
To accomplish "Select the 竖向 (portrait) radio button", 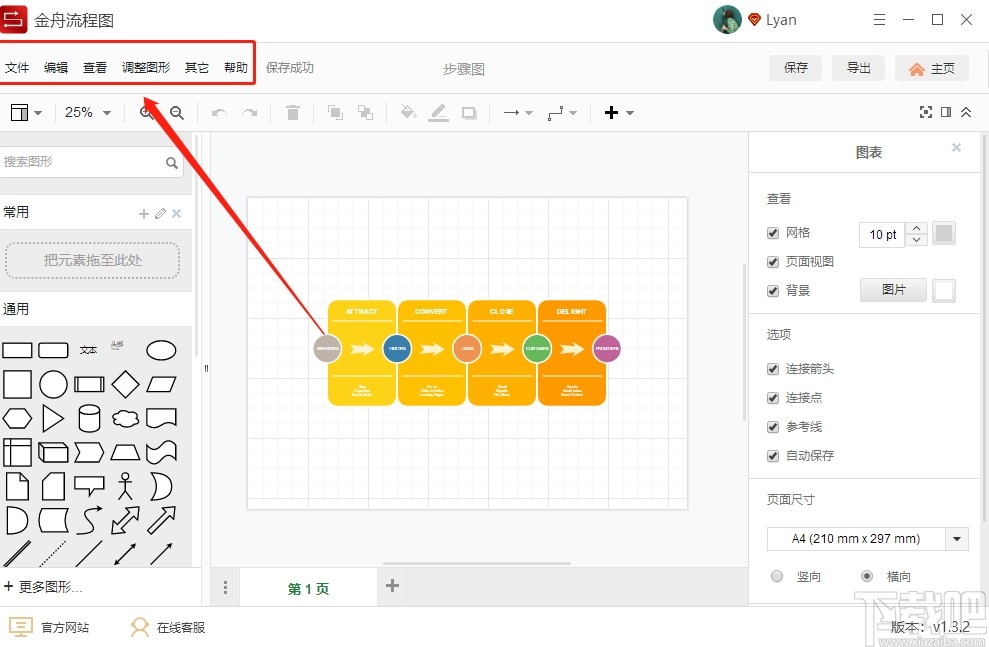I will 777,576.
